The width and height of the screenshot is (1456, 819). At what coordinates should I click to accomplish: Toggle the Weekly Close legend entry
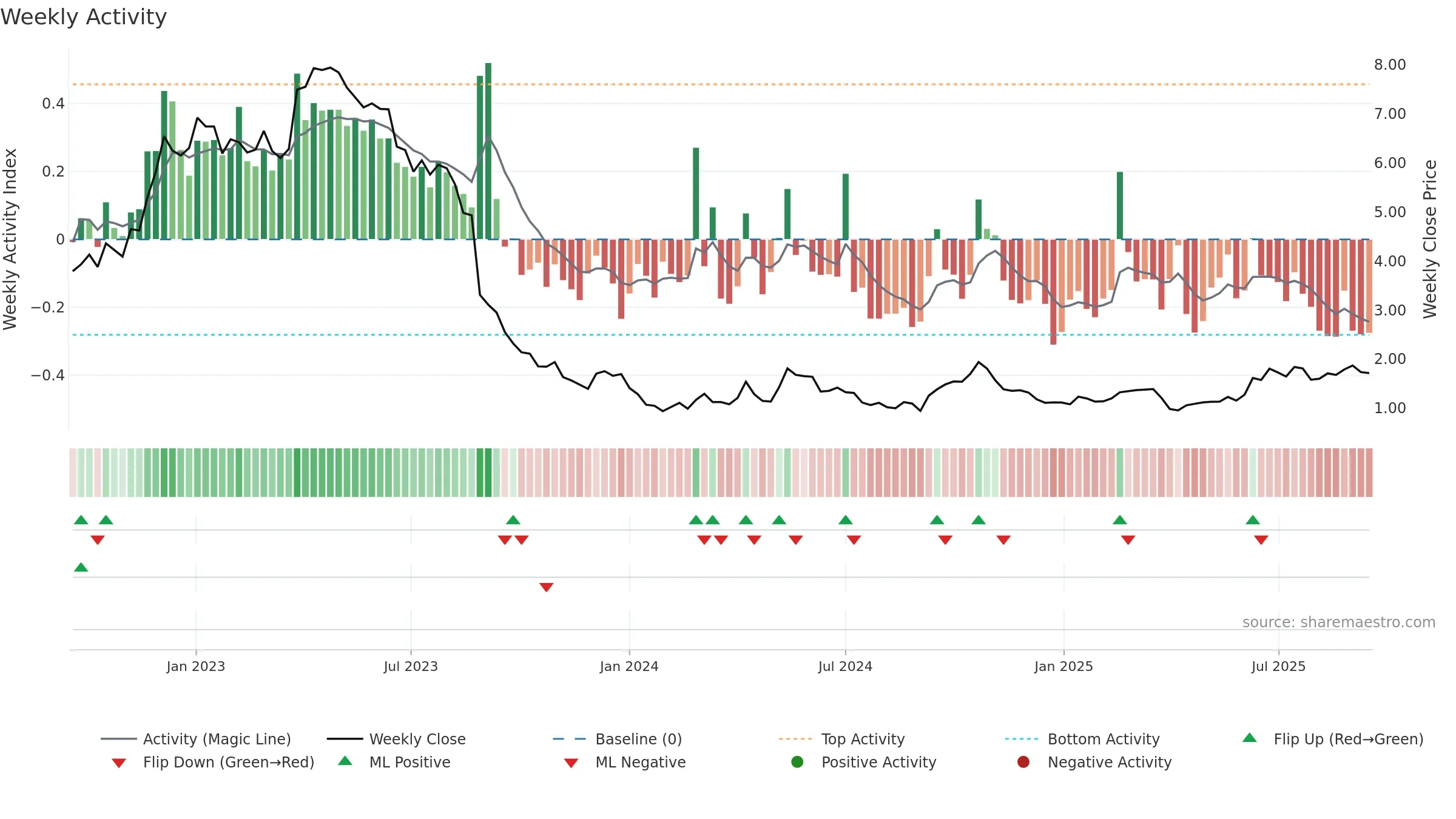396,739
